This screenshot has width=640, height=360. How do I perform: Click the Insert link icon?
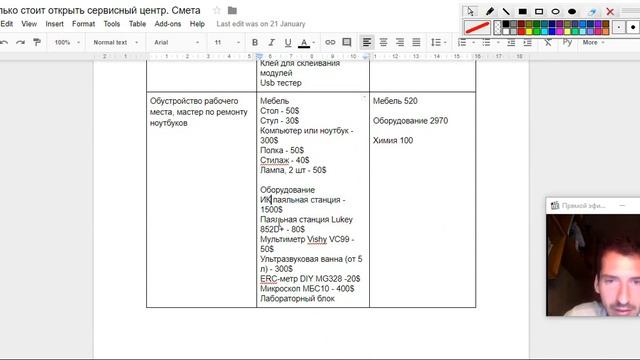coord(330,42)
